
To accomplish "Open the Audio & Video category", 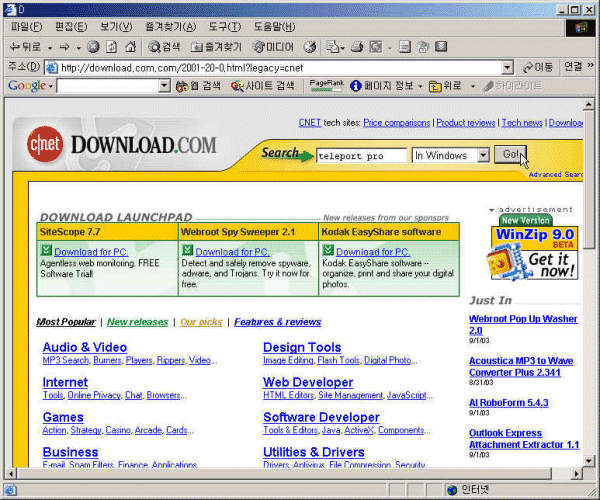I will coord(85,347).
